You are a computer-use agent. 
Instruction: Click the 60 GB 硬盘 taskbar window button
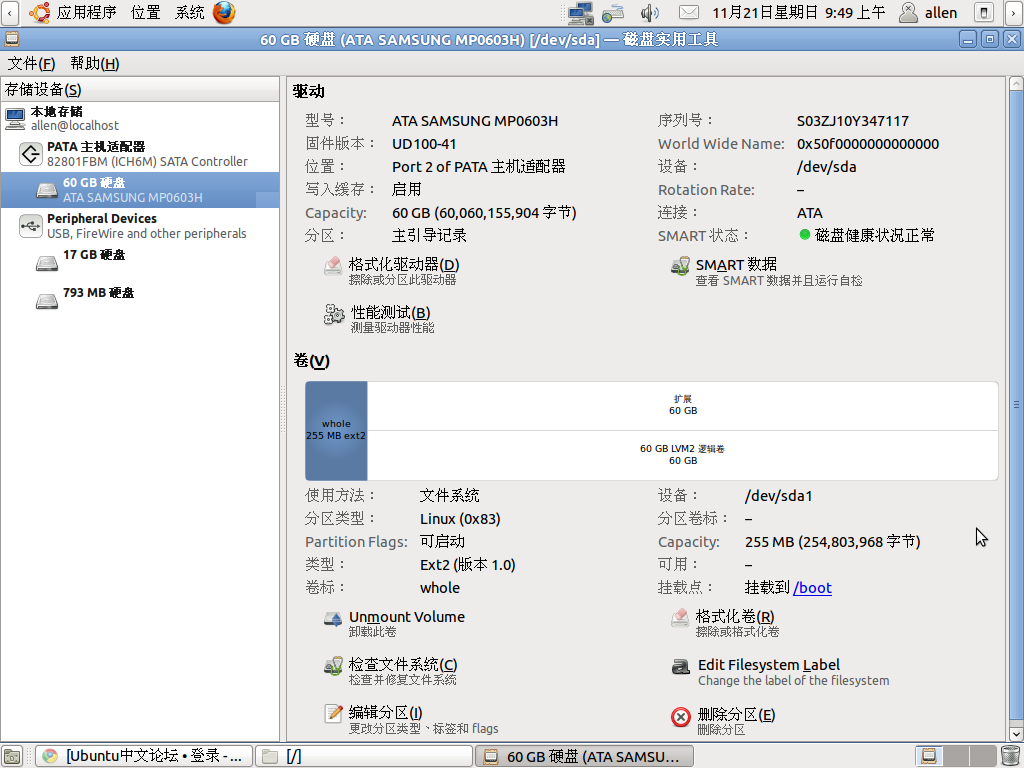click(x=584, y=756)
